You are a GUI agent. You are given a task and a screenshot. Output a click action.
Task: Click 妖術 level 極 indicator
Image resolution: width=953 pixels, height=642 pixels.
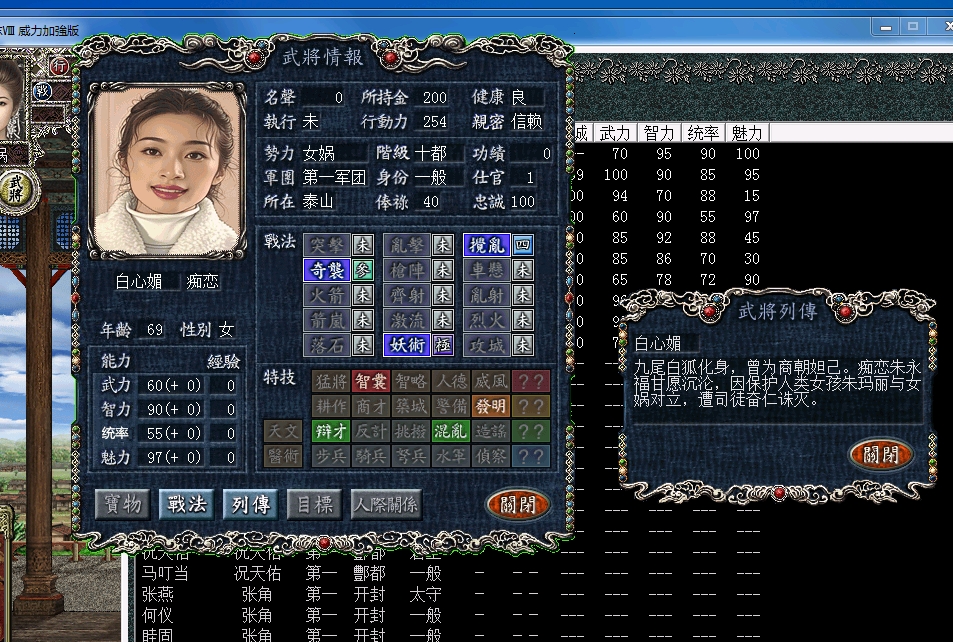tap(443, 345)
